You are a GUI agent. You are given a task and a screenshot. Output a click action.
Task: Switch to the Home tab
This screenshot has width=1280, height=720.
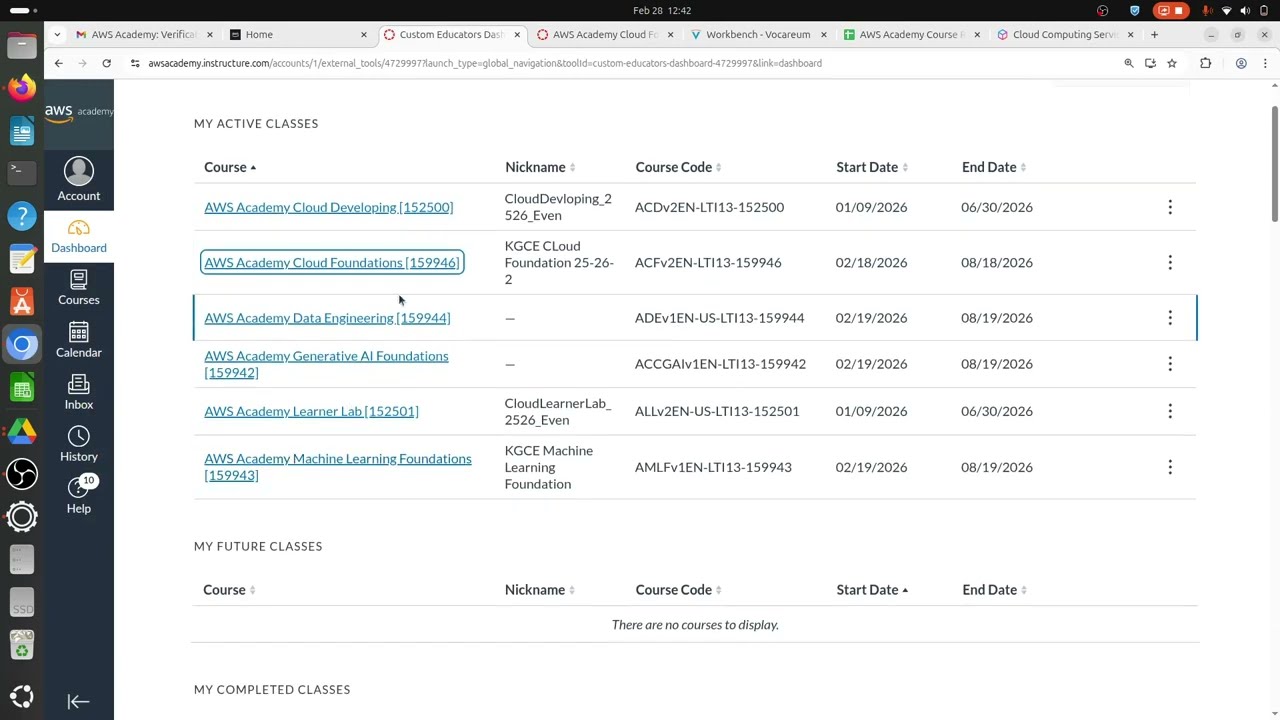[x=297, y=34]
